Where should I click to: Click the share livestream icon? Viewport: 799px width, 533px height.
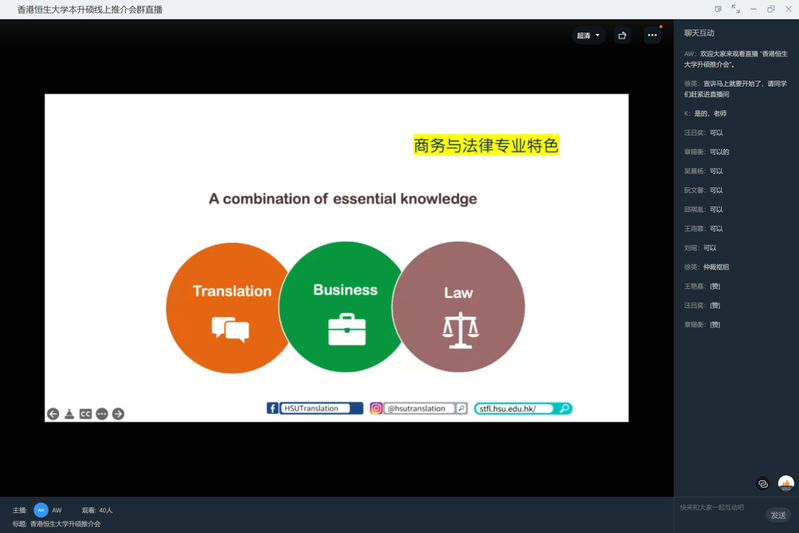[x=622, y=35]
